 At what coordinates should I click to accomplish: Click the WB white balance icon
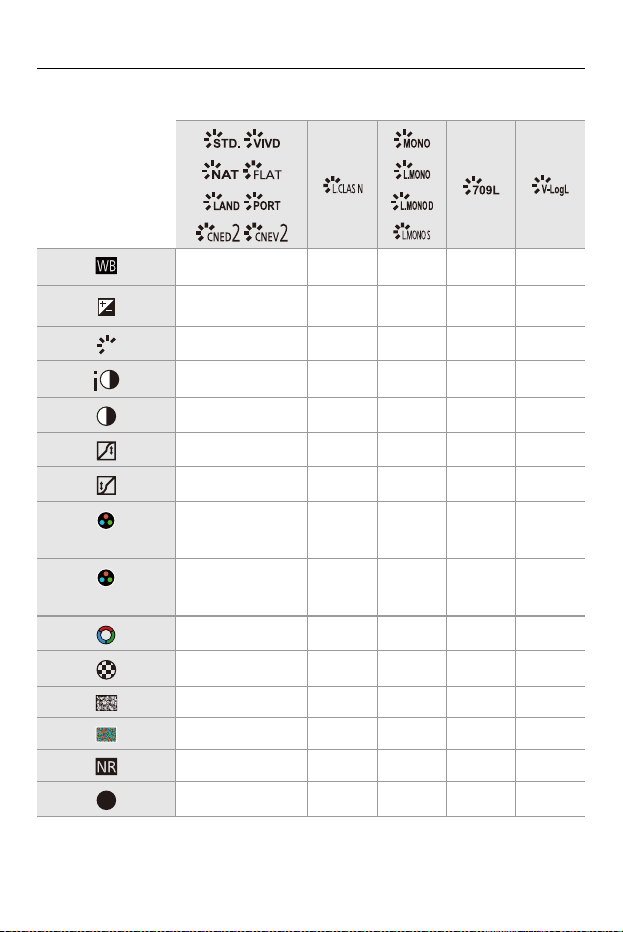106,266
